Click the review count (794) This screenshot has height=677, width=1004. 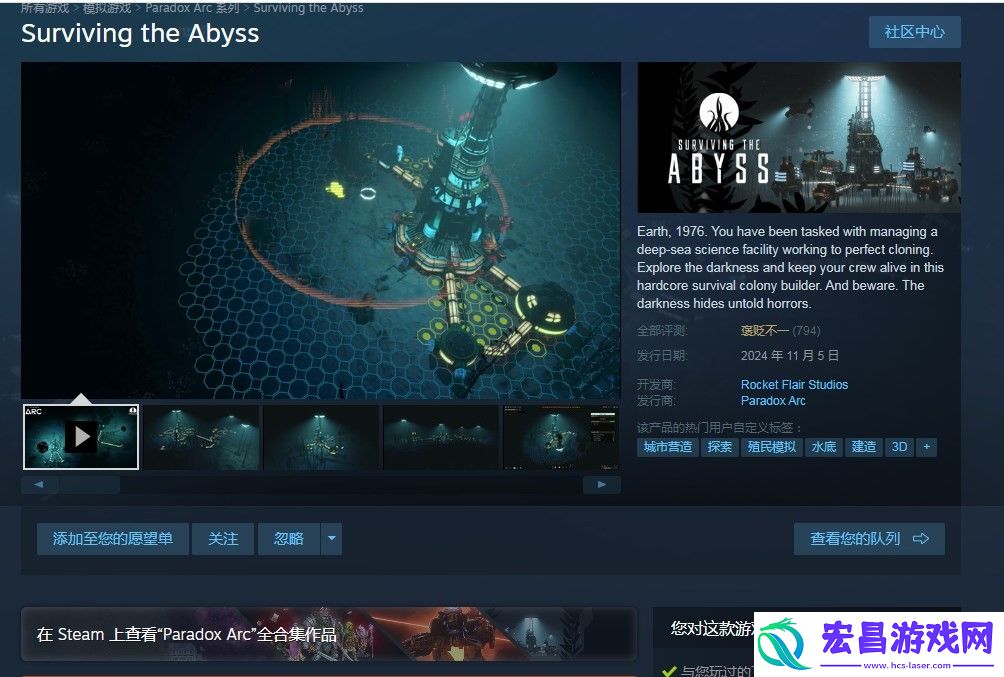tap(806, 331)
